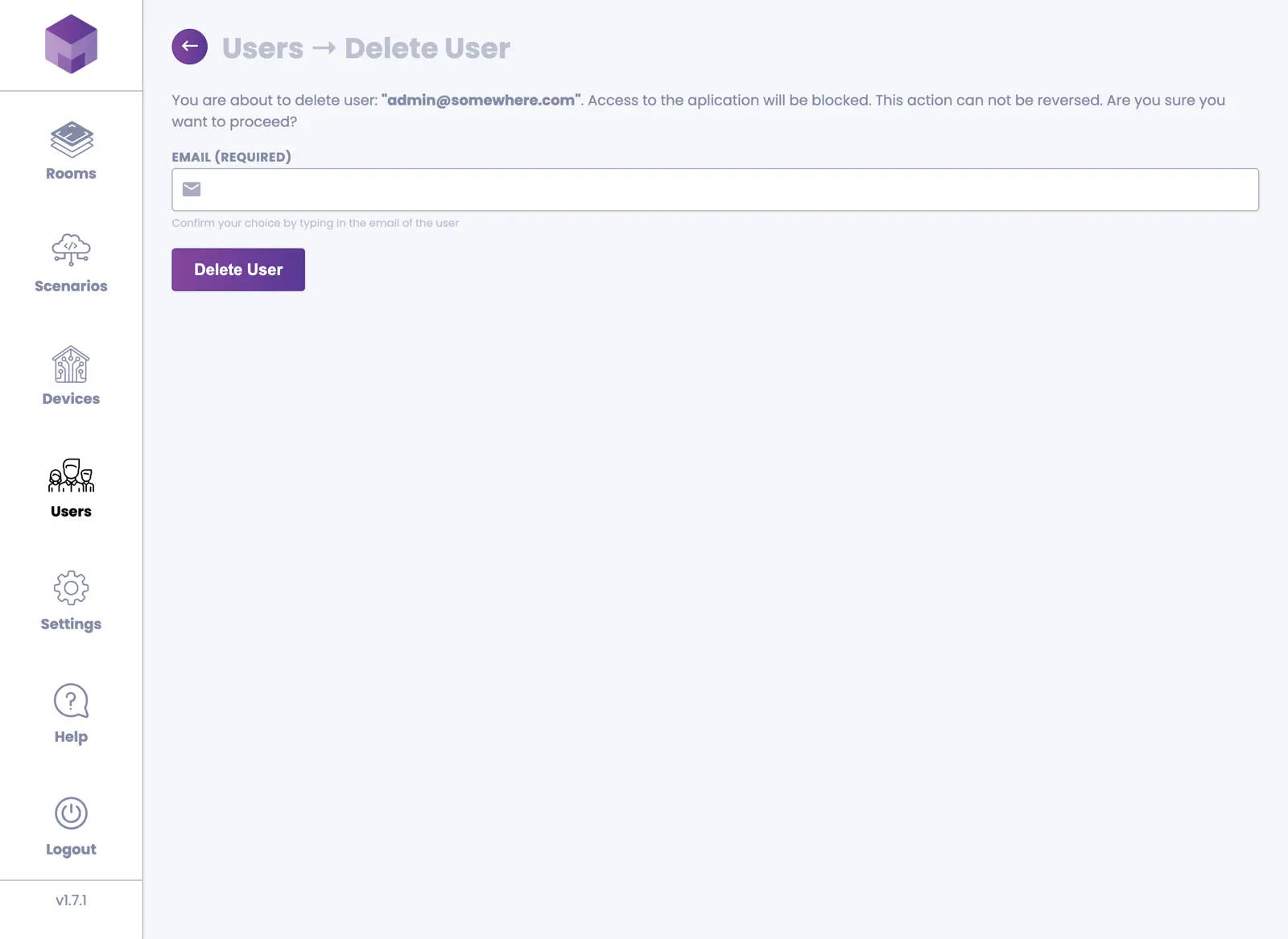Click the bold admin@somewhere.com email text
The image size is (1288, 939).
[x=481, y=101]
